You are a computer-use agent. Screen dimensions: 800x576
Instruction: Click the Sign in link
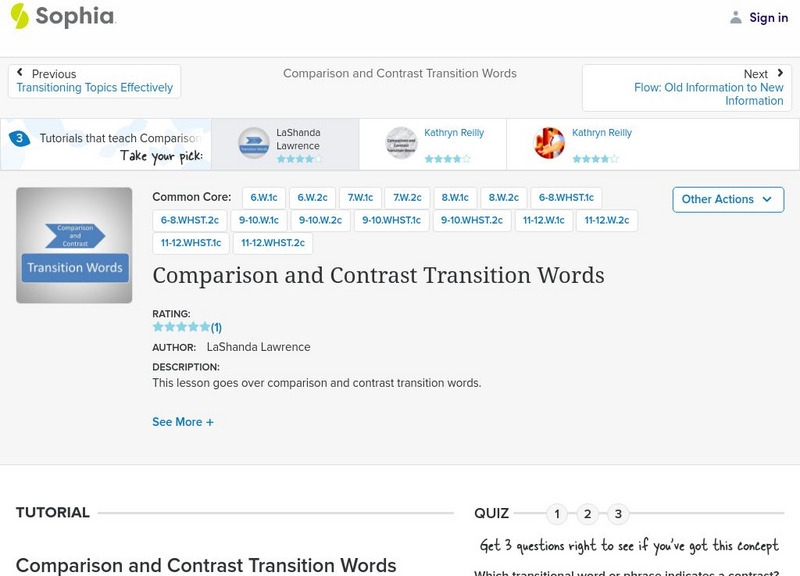(768, 18)
